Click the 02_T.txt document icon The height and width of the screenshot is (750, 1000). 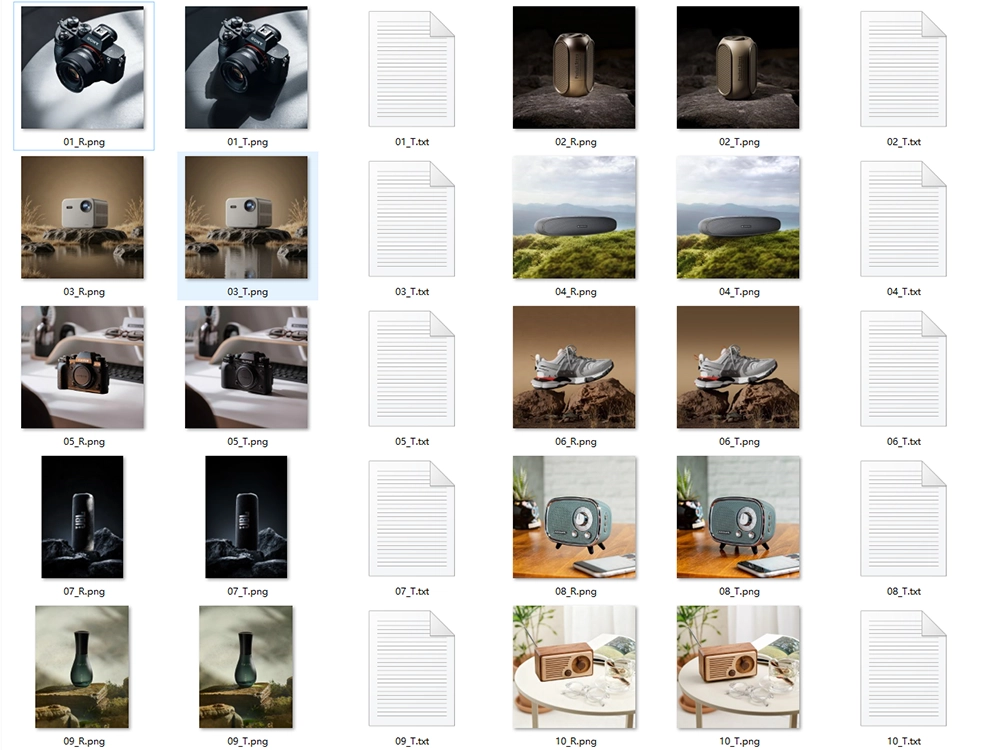click(903, 68)
